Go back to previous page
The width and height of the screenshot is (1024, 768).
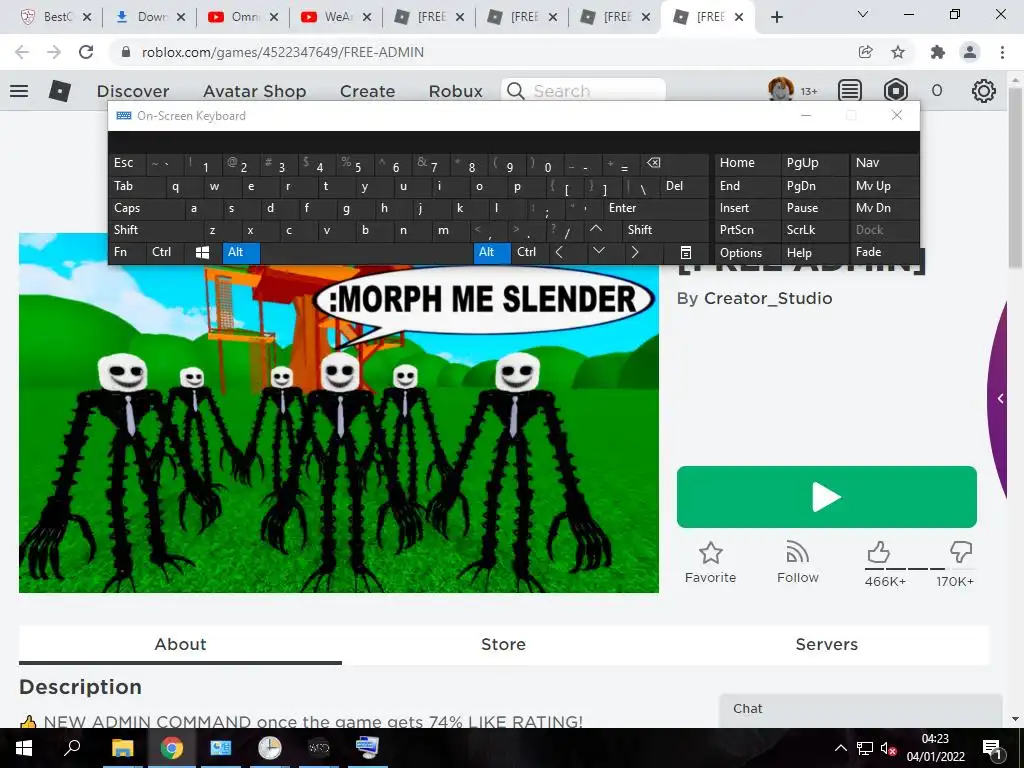[22, 52]
